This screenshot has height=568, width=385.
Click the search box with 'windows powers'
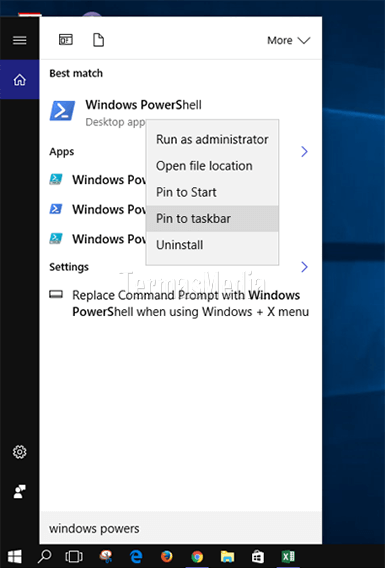point(180,528)
